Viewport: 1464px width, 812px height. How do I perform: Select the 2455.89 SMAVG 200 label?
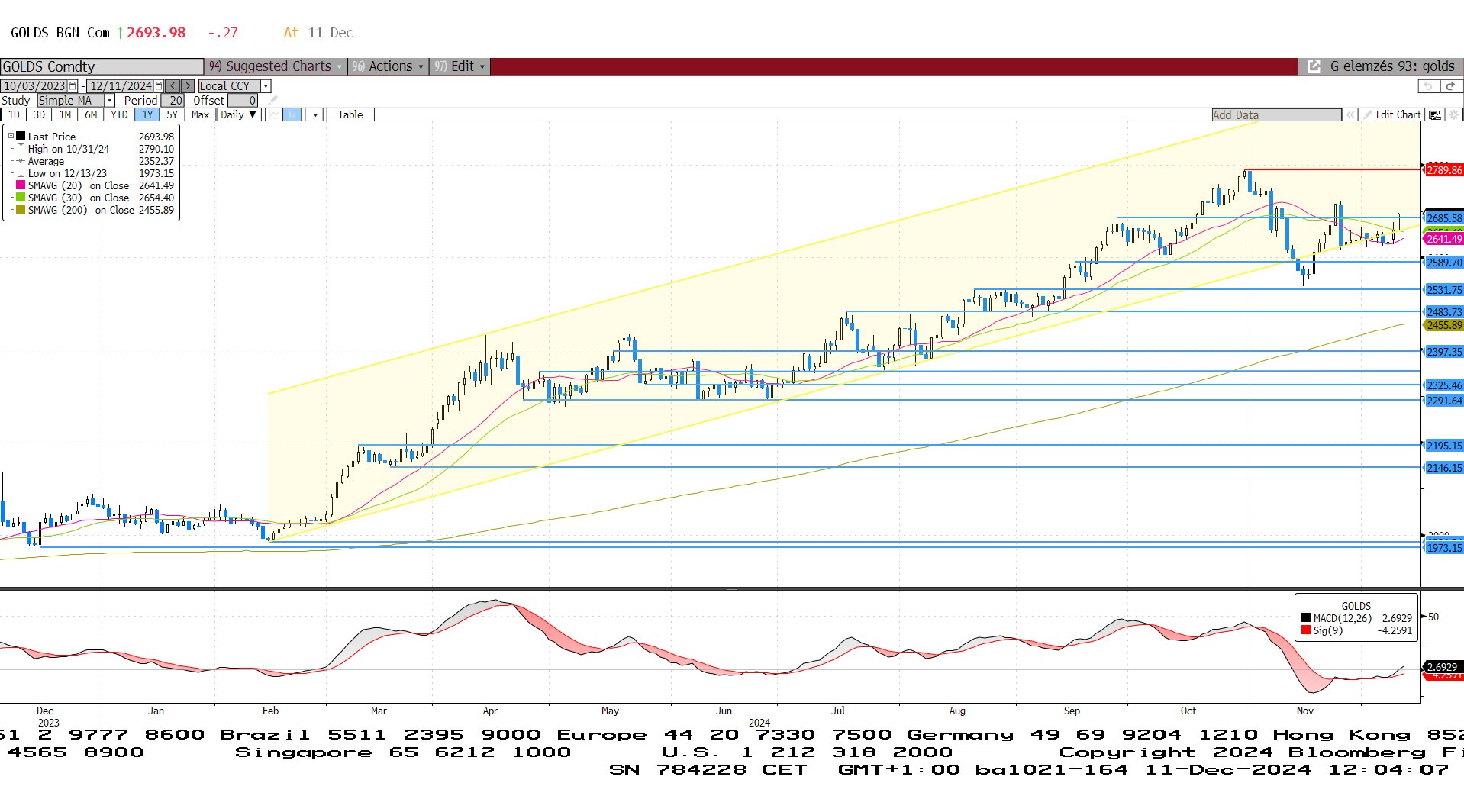(1443, 325)
